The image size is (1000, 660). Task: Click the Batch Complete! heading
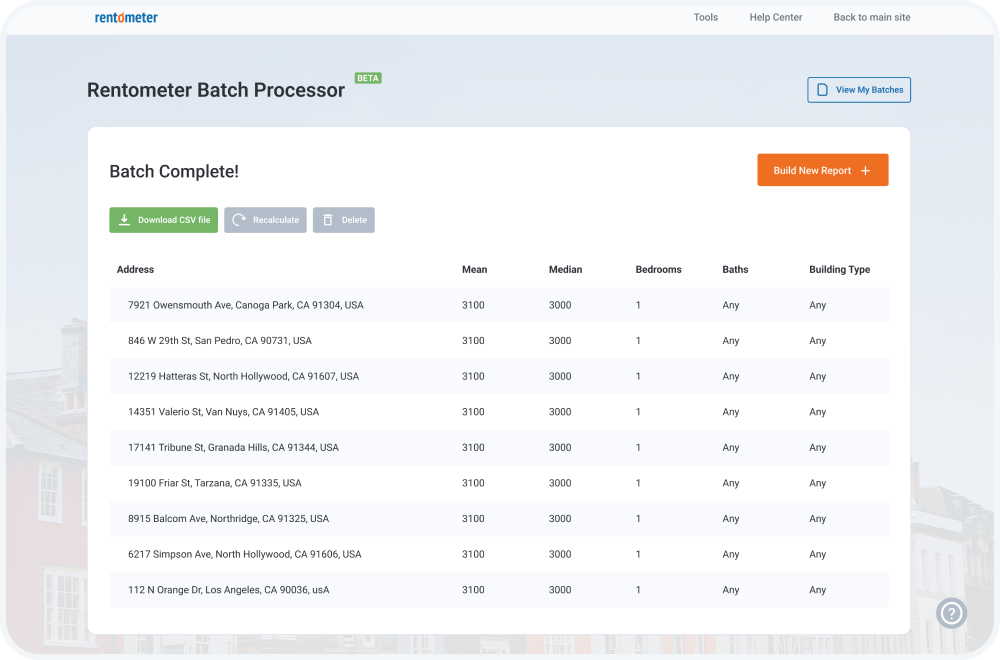(174, 172)
